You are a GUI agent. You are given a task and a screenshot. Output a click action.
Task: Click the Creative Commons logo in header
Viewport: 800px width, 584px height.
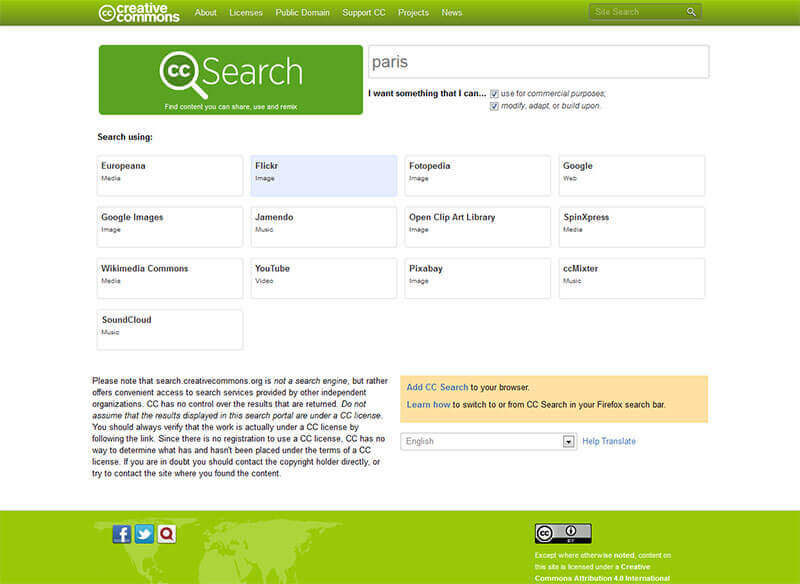139,13
